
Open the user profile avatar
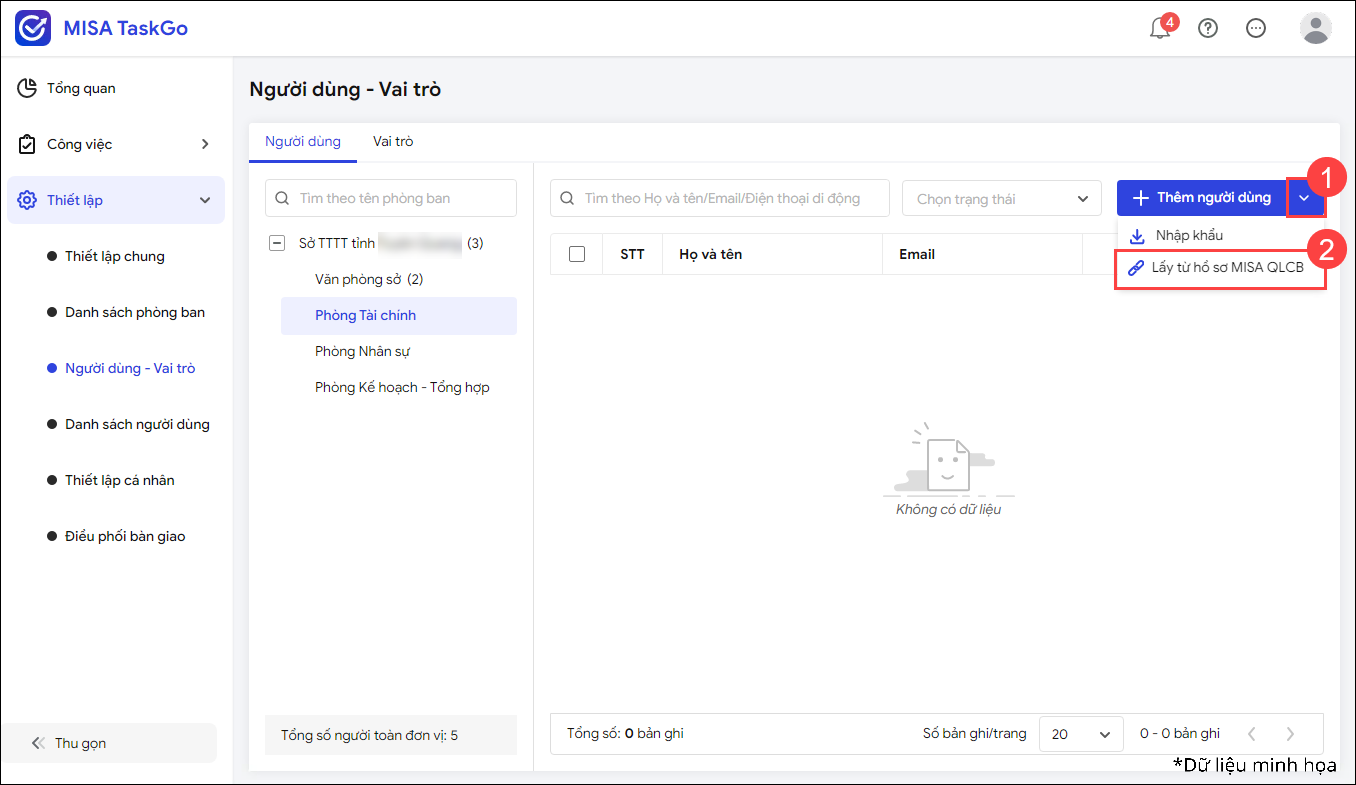(1315, 28)
